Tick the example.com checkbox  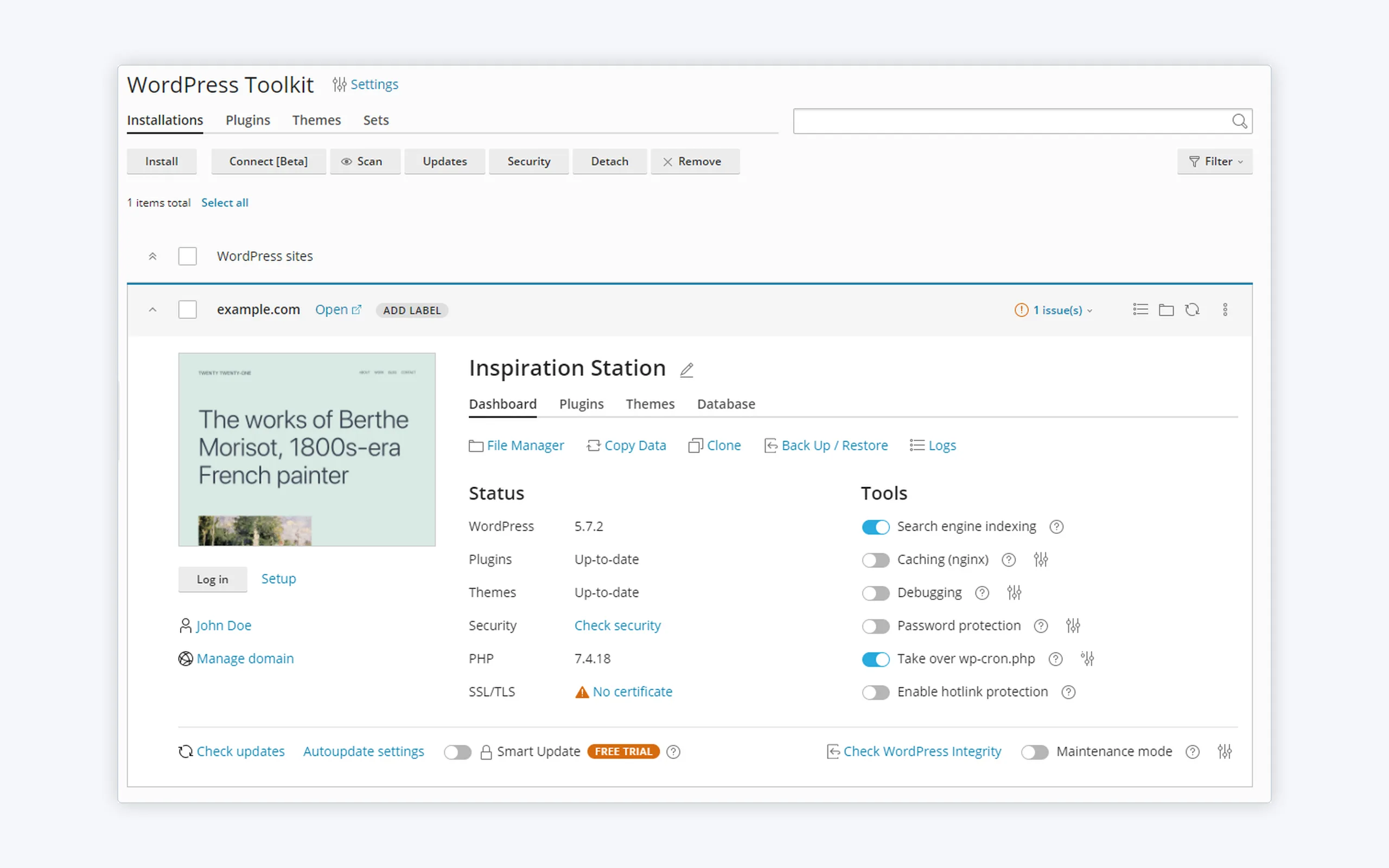pyautogui.click(x=188, y=310)
